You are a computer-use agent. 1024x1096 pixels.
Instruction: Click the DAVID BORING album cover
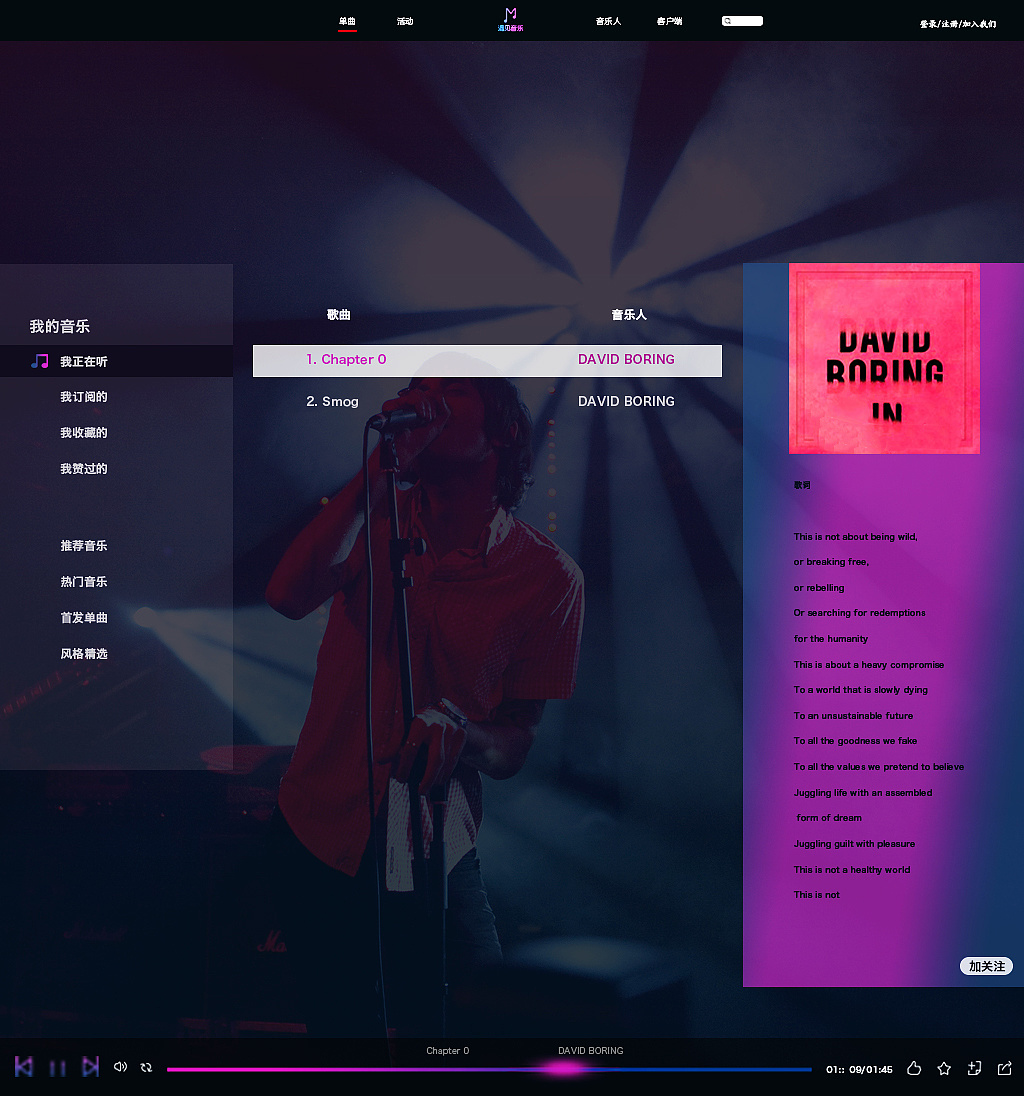click(x=884, y=358)
